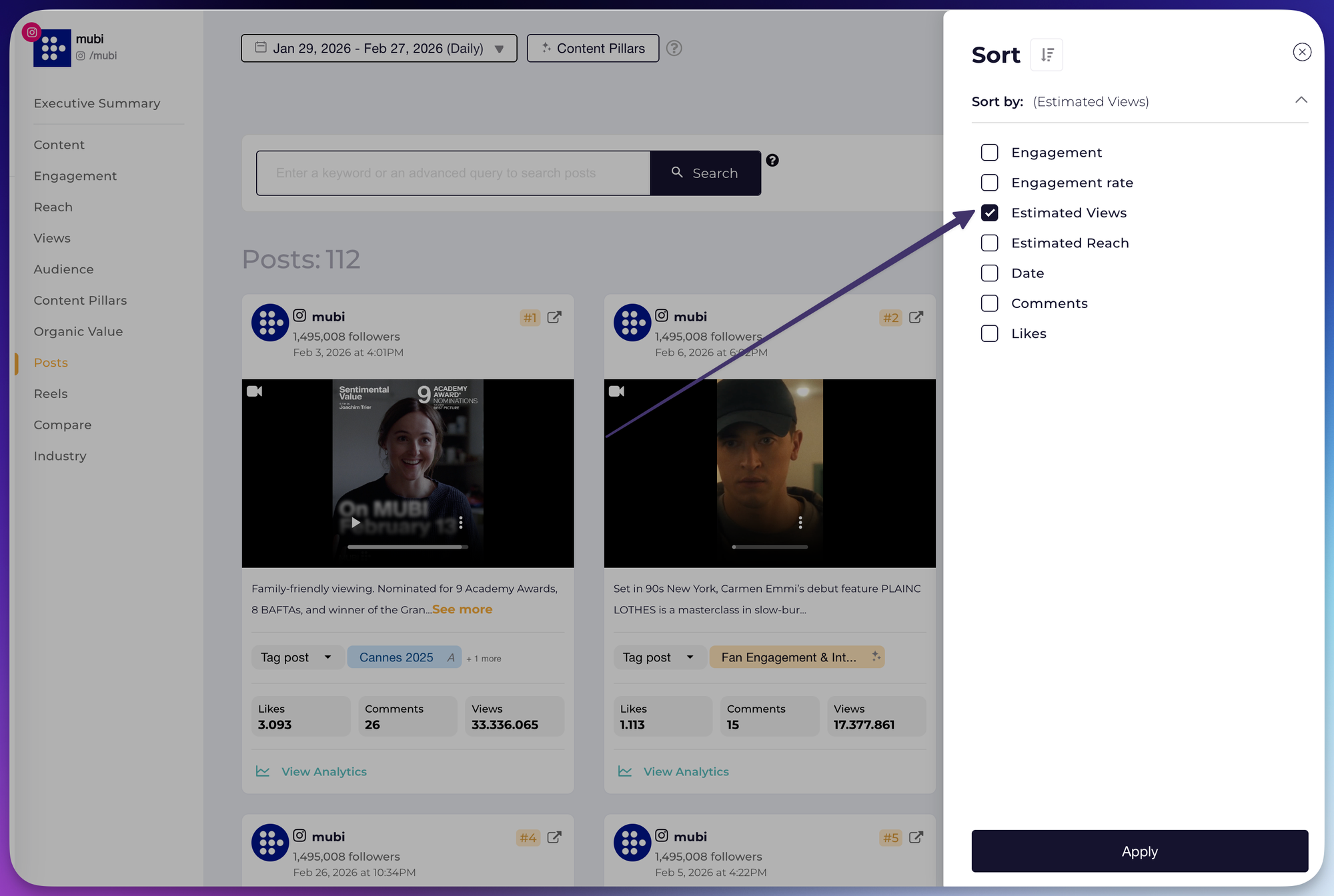1334x896 pixels.
Task: Click the help icon beside Content Pillars
Action: [674, 48]
